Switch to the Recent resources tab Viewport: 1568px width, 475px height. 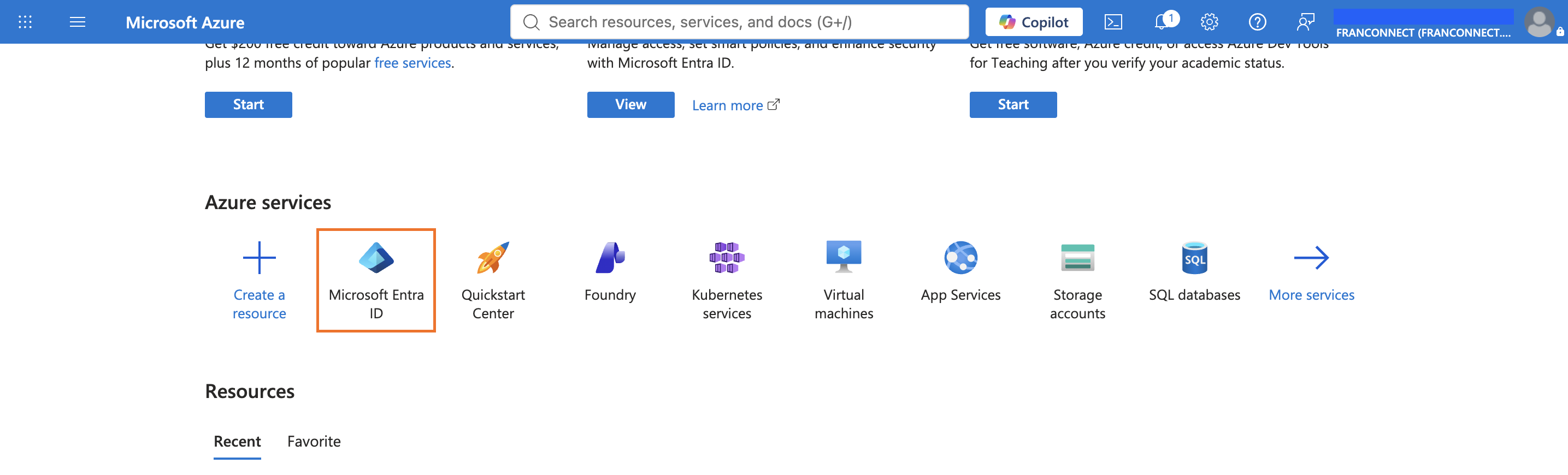point(238,442)
